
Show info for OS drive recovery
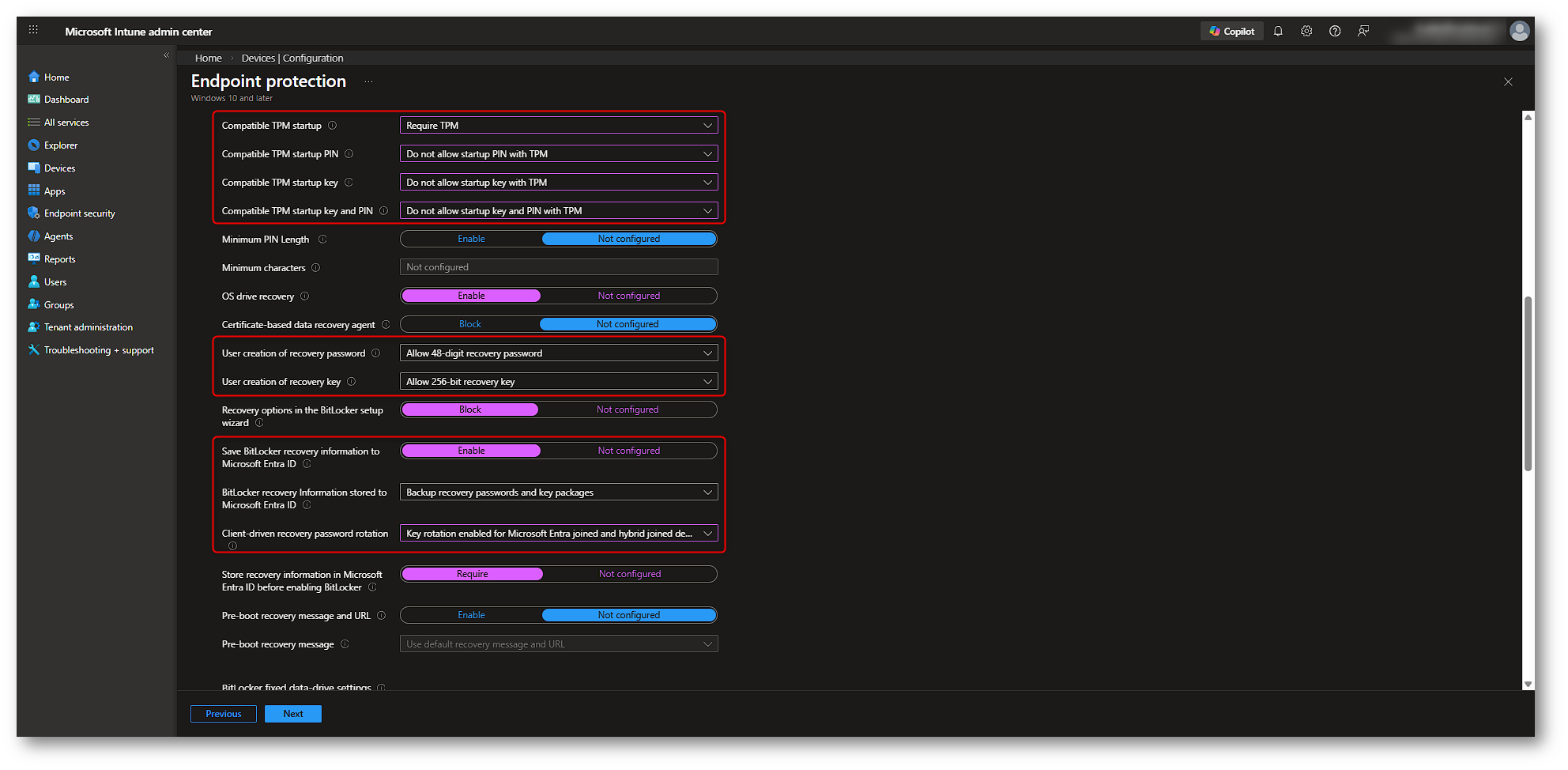pyautogui.click(x=305, y=296)
